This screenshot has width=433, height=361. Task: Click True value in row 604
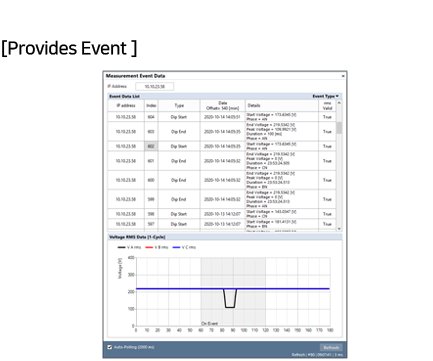pos(327,117)
